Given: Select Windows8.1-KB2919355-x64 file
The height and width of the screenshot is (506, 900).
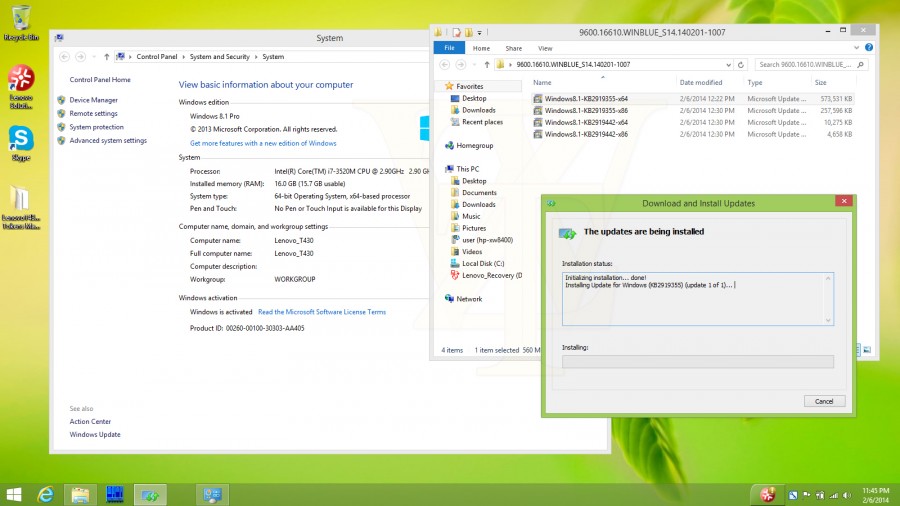Looking at the screenshot, I should click(586, 99).
